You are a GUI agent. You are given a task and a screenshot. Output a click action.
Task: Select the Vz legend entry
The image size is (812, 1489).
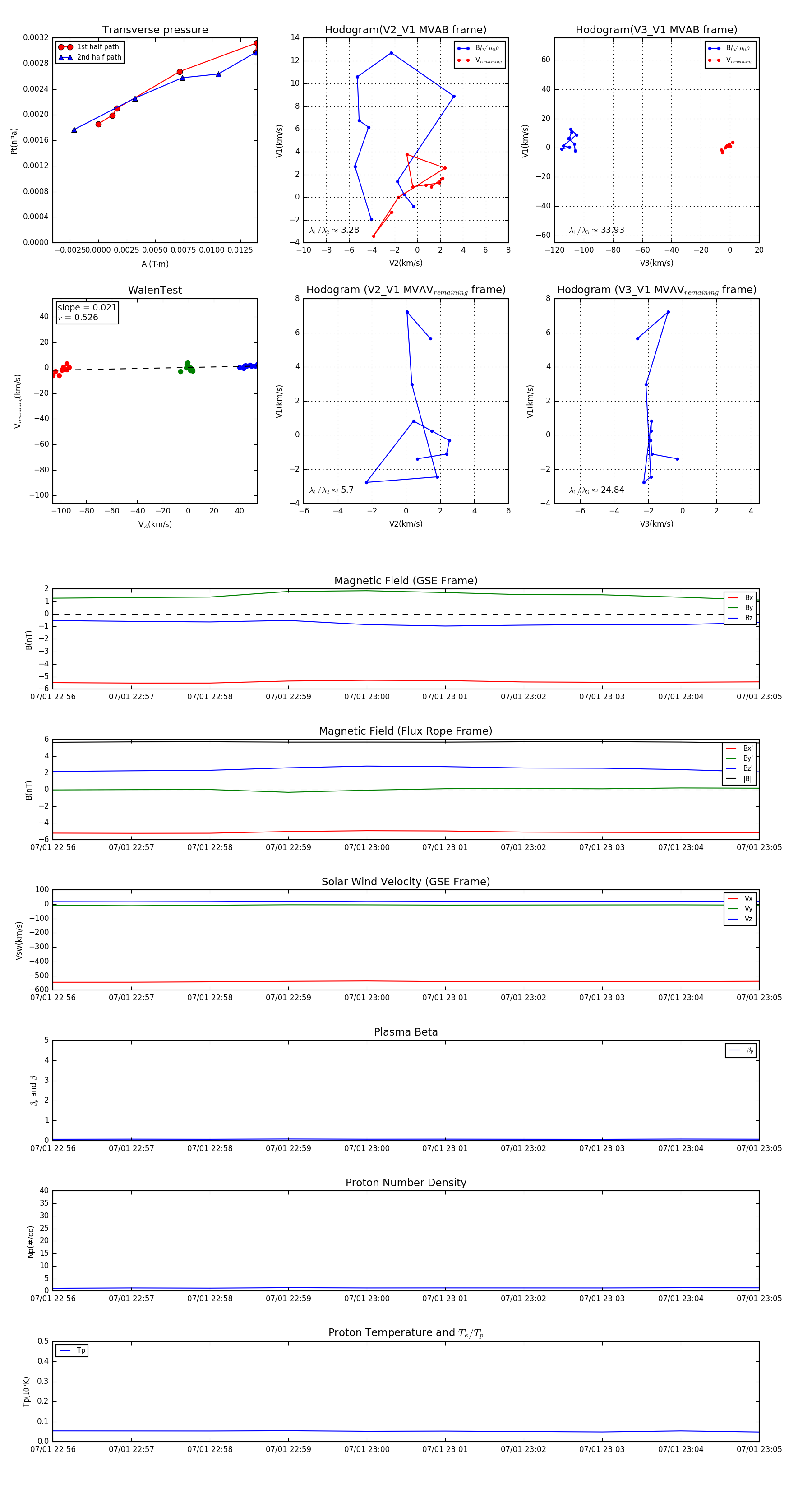(740, 919)
